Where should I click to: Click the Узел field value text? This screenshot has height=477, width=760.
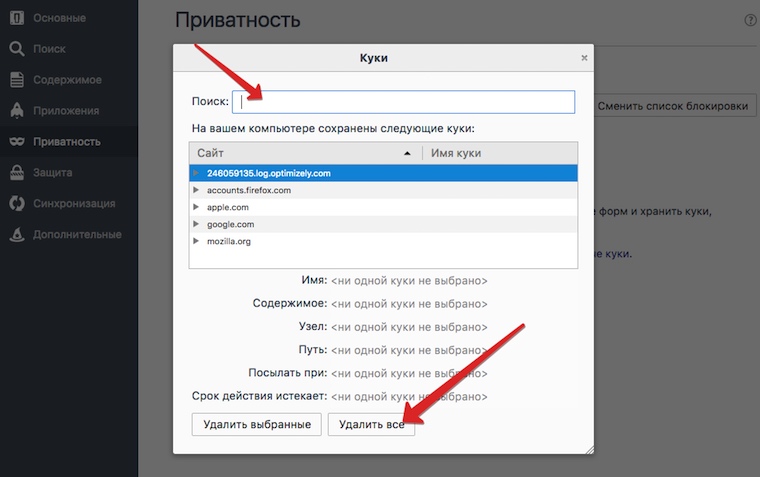(409, 327)
